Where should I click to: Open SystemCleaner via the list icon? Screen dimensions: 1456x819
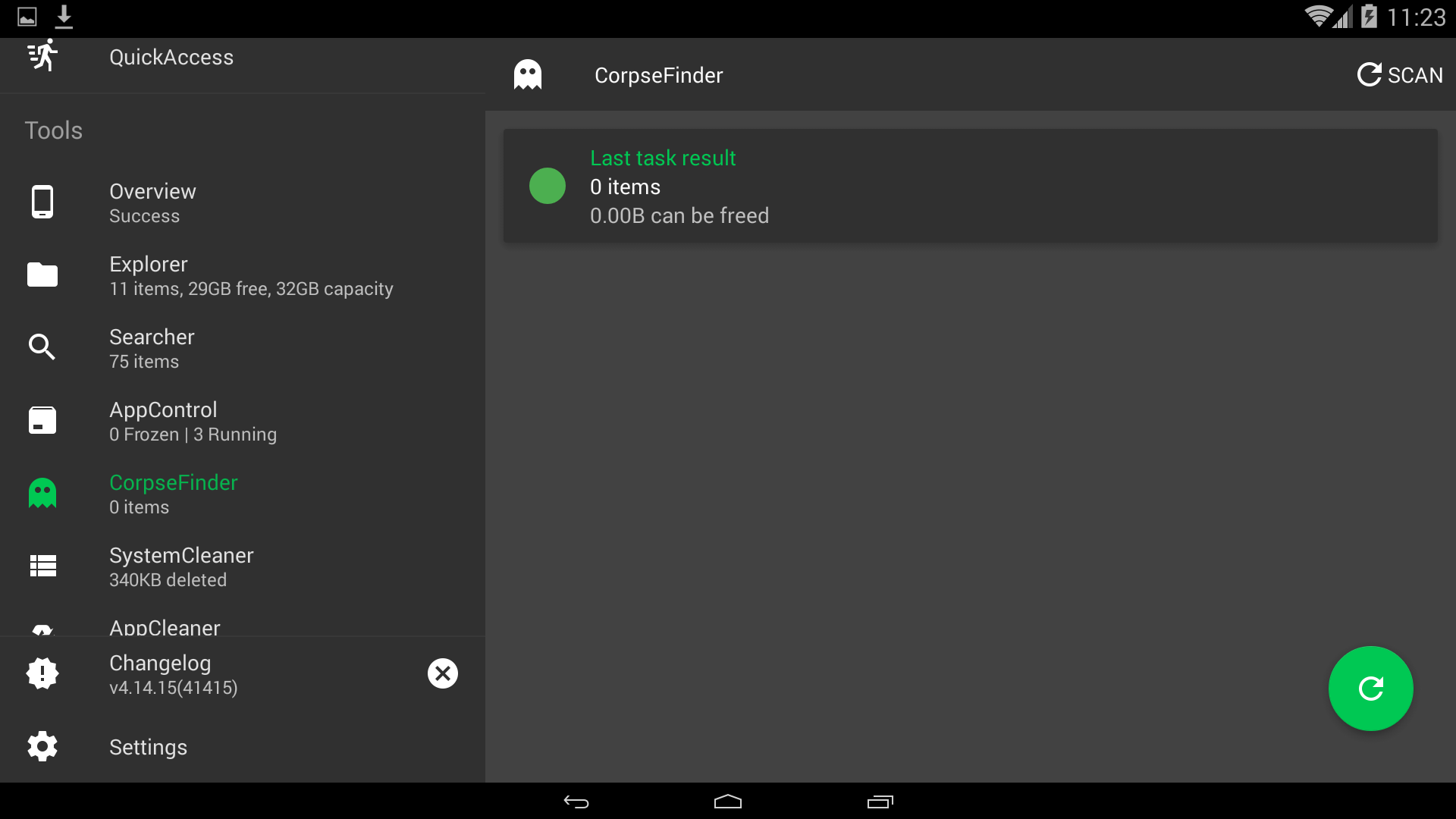tap(42, 566)
